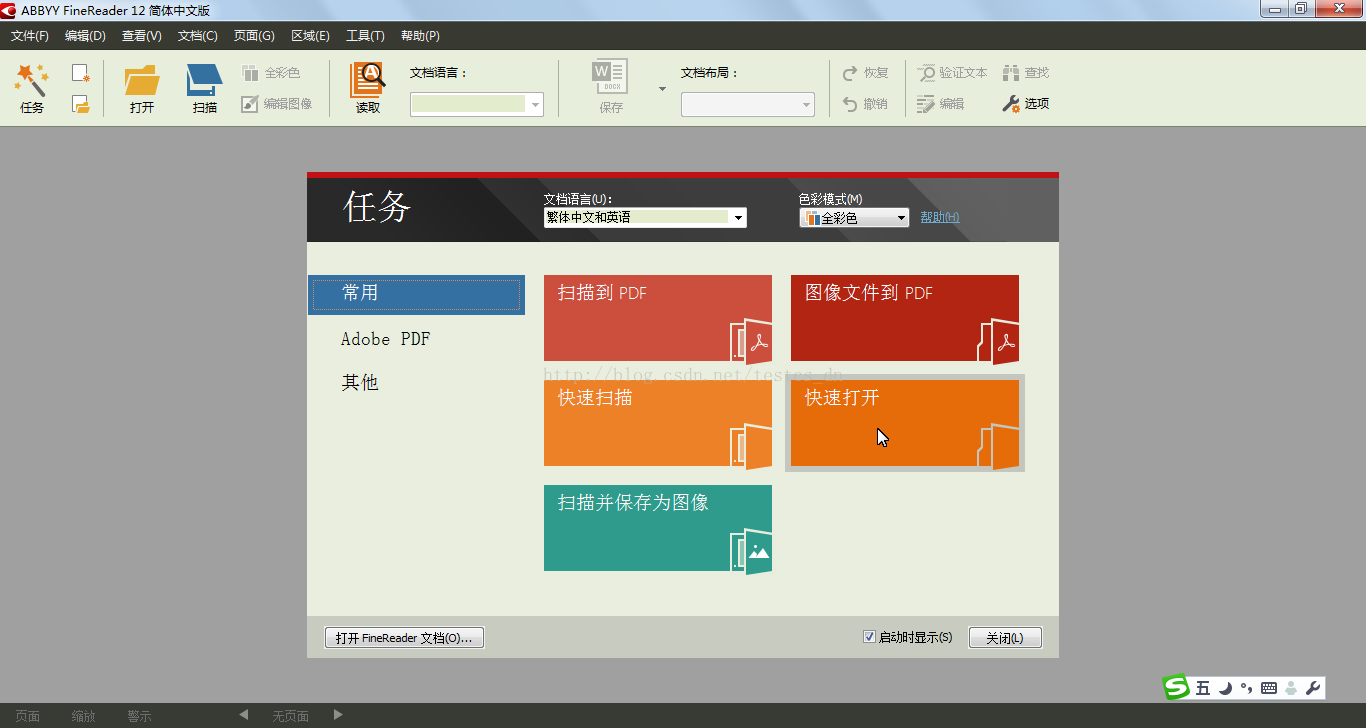The width and height of the screenshot is (1366, 728).
Task: Open the 区域(E) menu
Action: tap(310, 36)
